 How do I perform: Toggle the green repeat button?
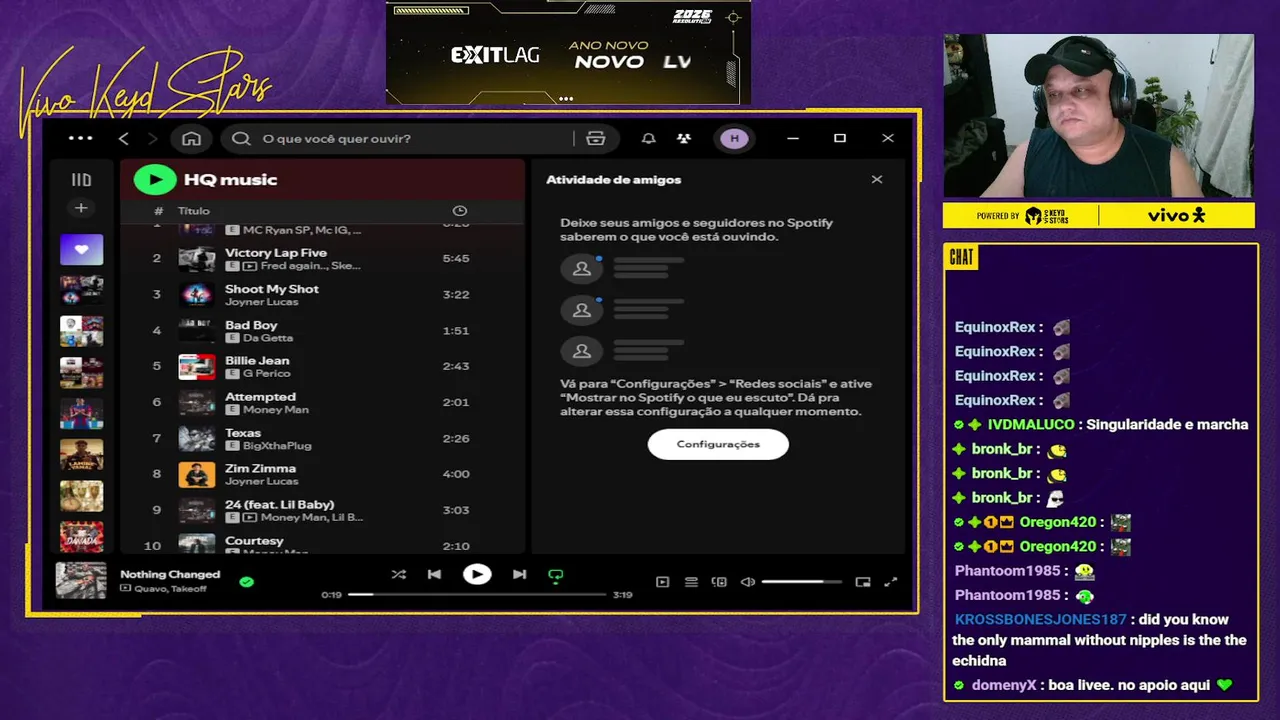(556, 575)
